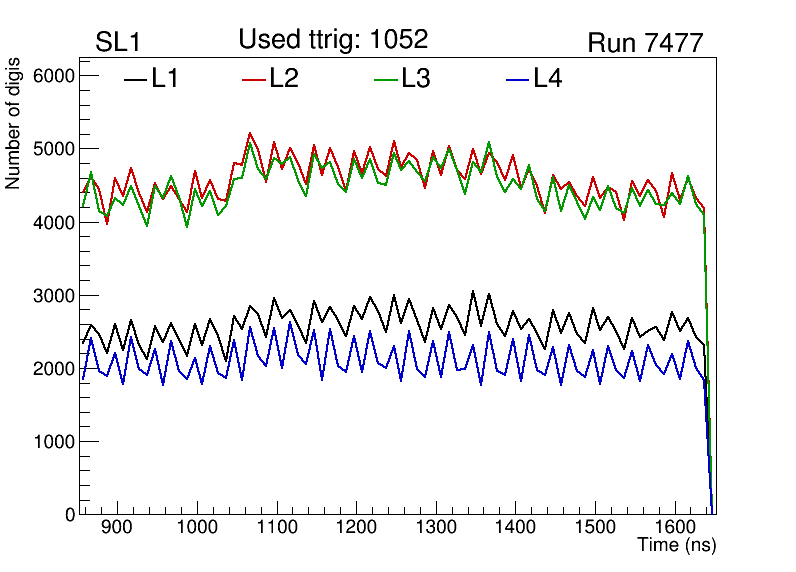
Task: Click the 900 tick label on x-axis
Action: pyautogui.click(x=118, y=527)
